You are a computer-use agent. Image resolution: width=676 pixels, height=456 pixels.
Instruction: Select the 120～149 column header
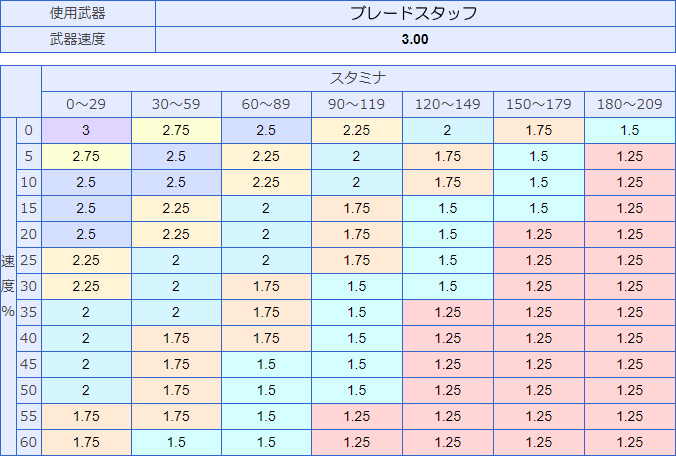pos(448,104)
